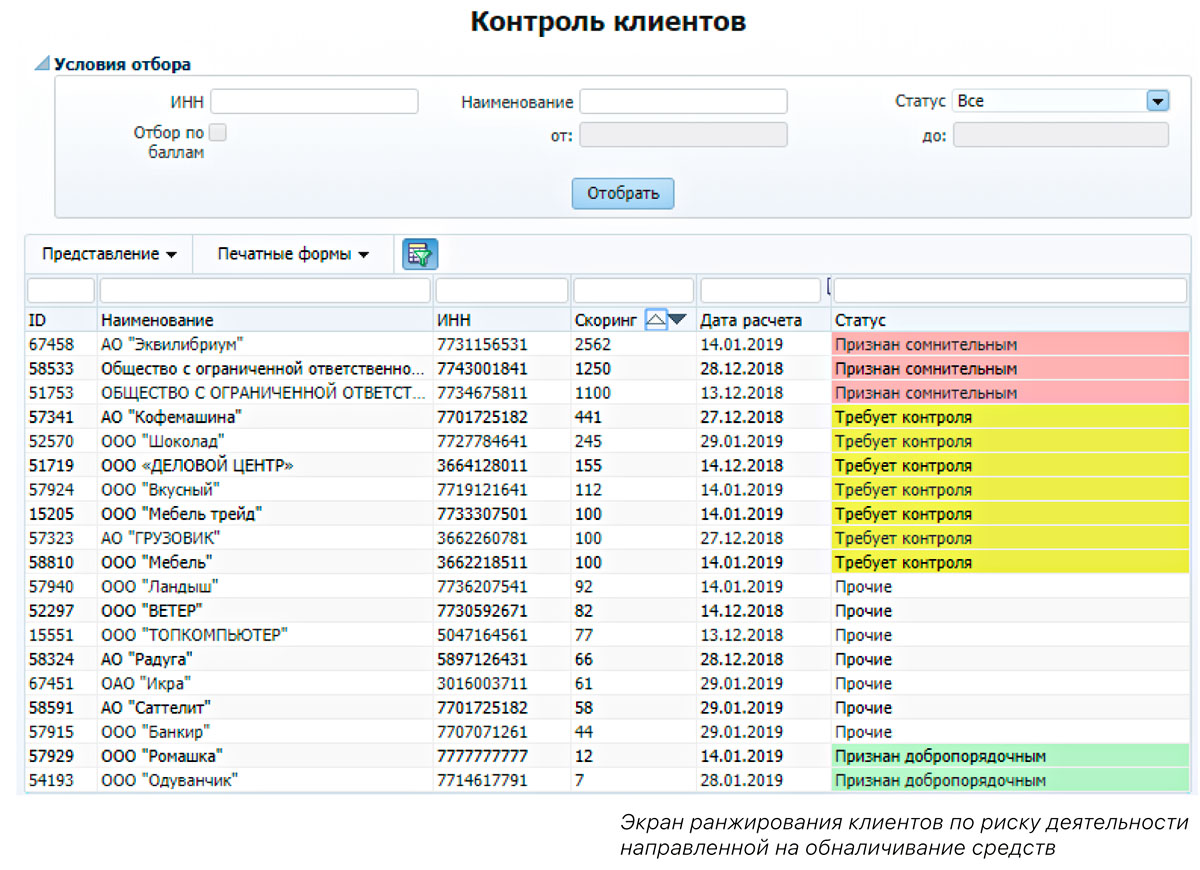
Task: Sort Скоринг column descending with down arrow
Action: tap(678, 320)
